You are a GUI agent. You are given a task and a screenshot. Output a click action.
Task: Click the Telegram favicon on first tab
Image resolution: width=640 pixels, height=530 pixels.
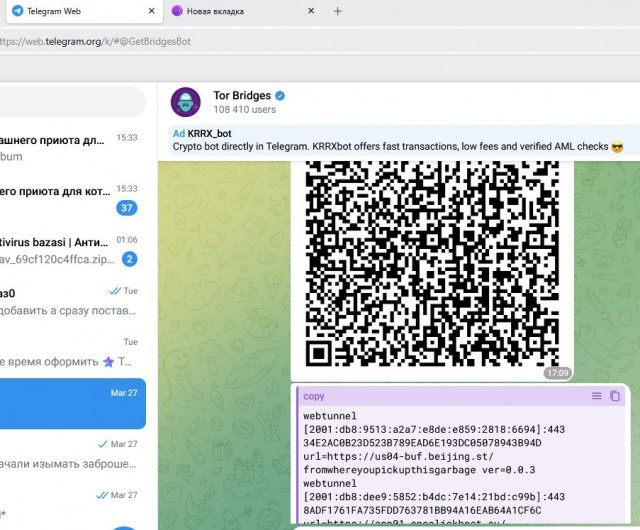(18, 11)
